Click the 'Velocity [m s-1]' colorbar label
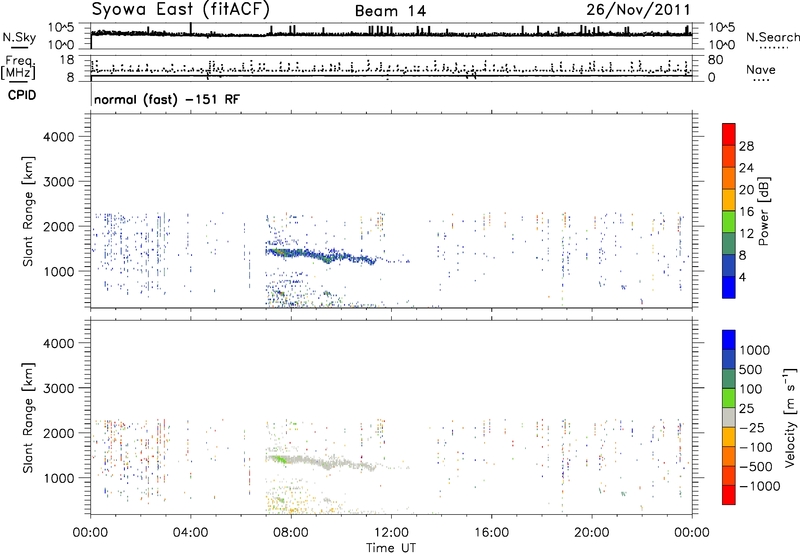The width and height of the screenshot is (800, 554). (790, 417)
